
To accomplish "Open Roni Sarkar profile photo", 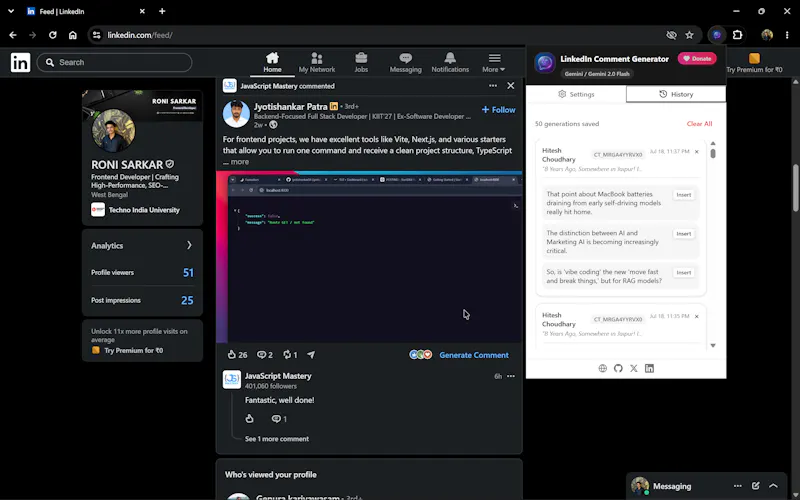I will [x=113, y=130].
